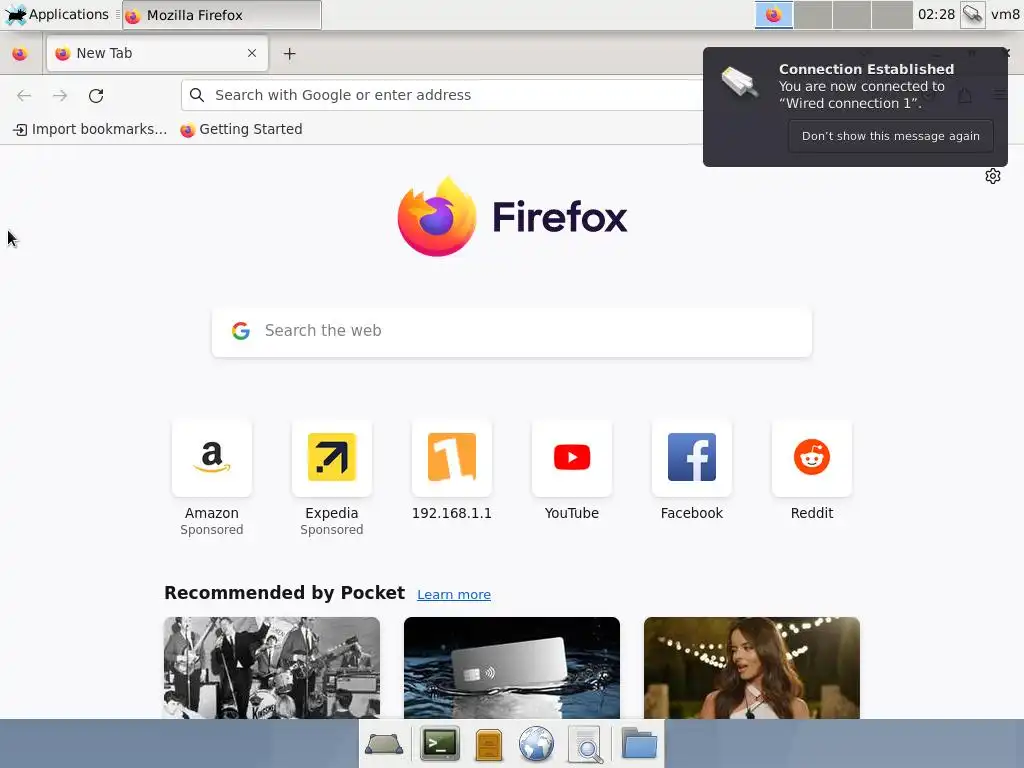Switch to the fourth workspace

click(893, 14)
